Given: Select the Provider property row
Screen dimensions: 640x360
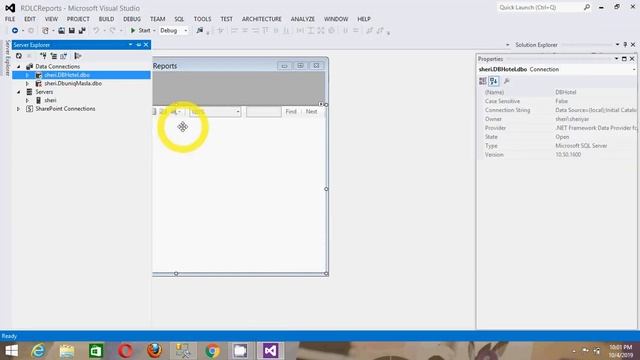Looking at the screenshot, I should click(558, 128).
